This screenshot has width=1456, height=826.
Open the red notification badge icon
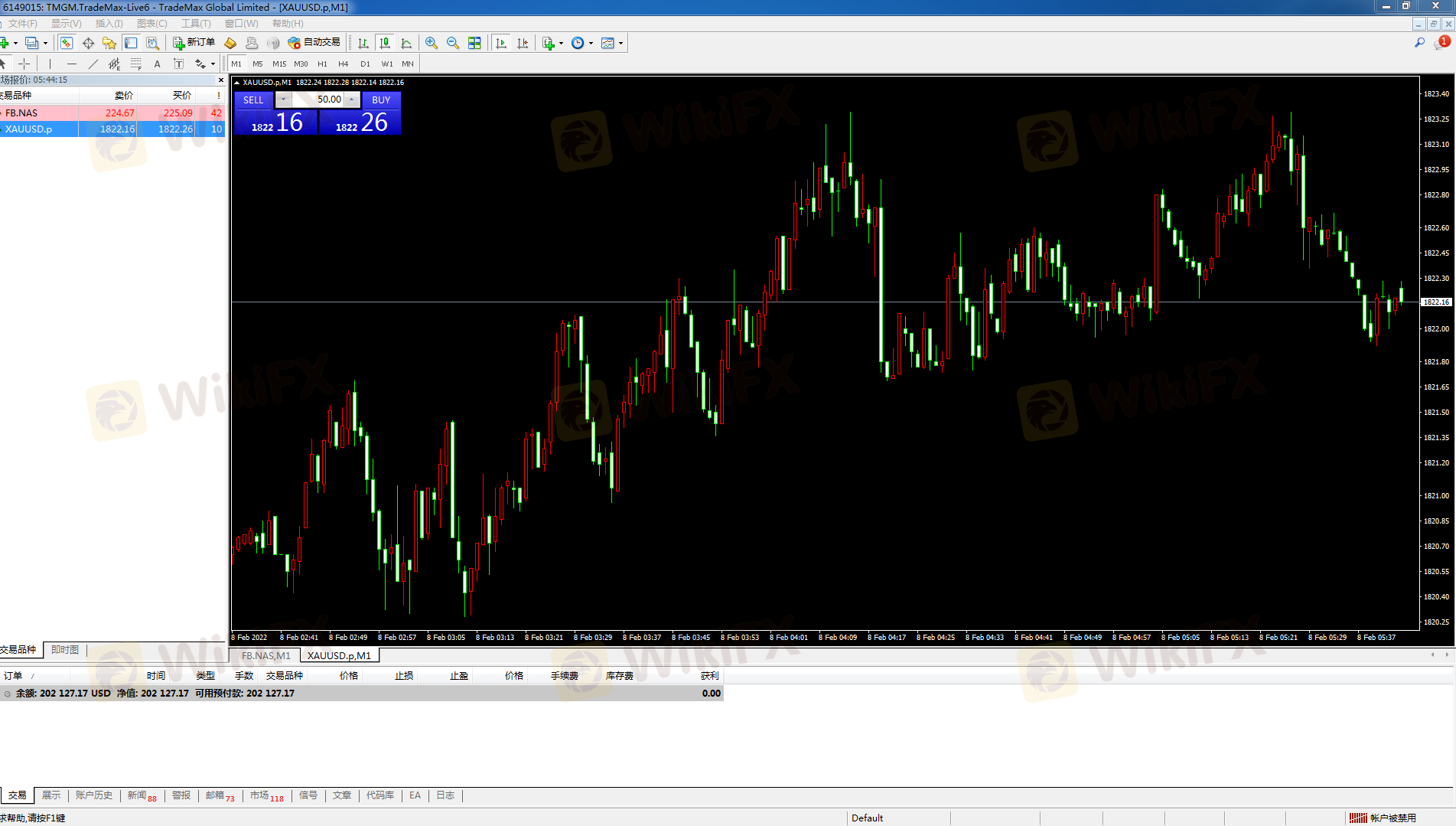point(1443,42)
